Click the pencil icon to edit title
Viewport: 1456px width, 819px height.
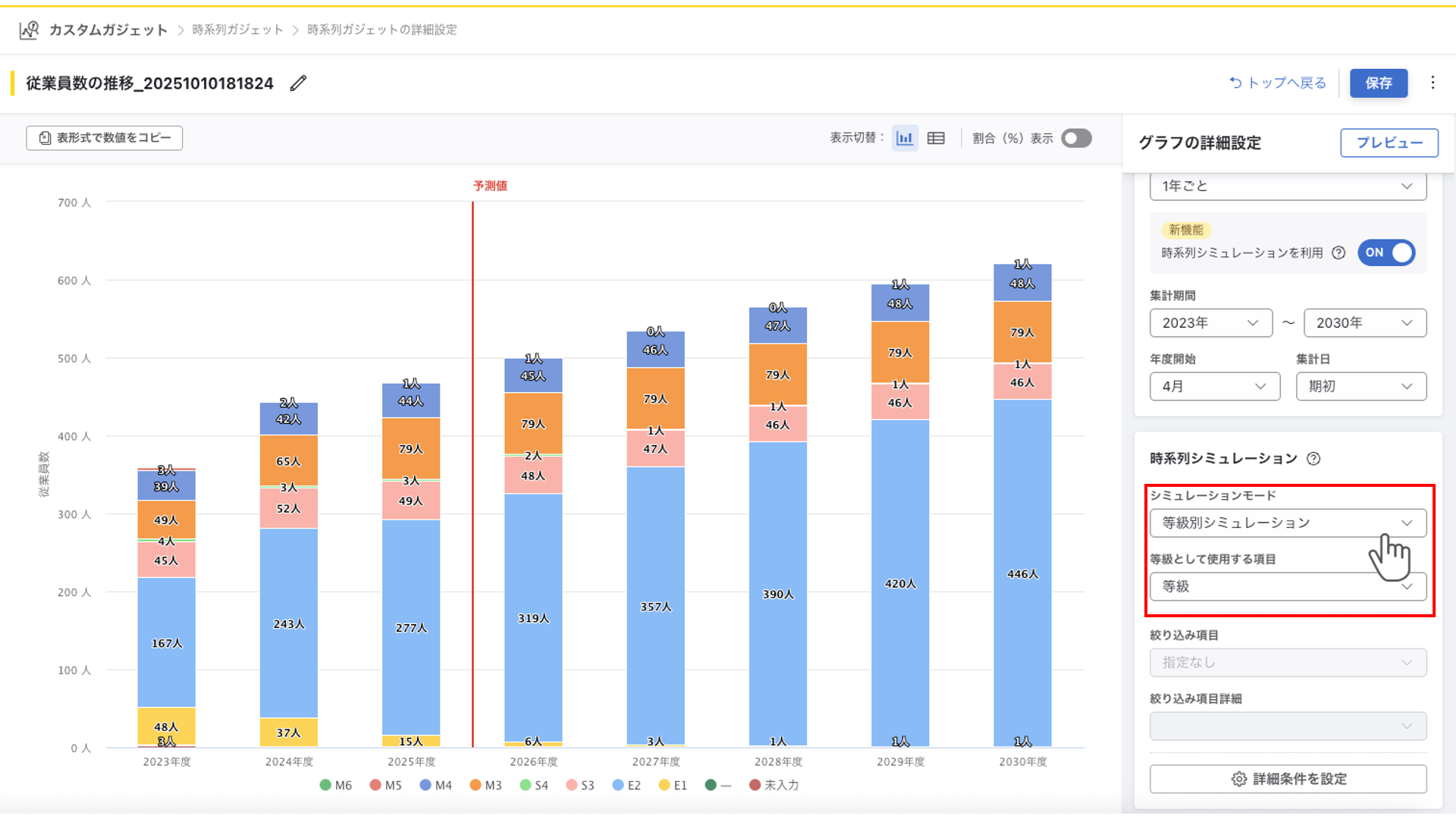298,83
